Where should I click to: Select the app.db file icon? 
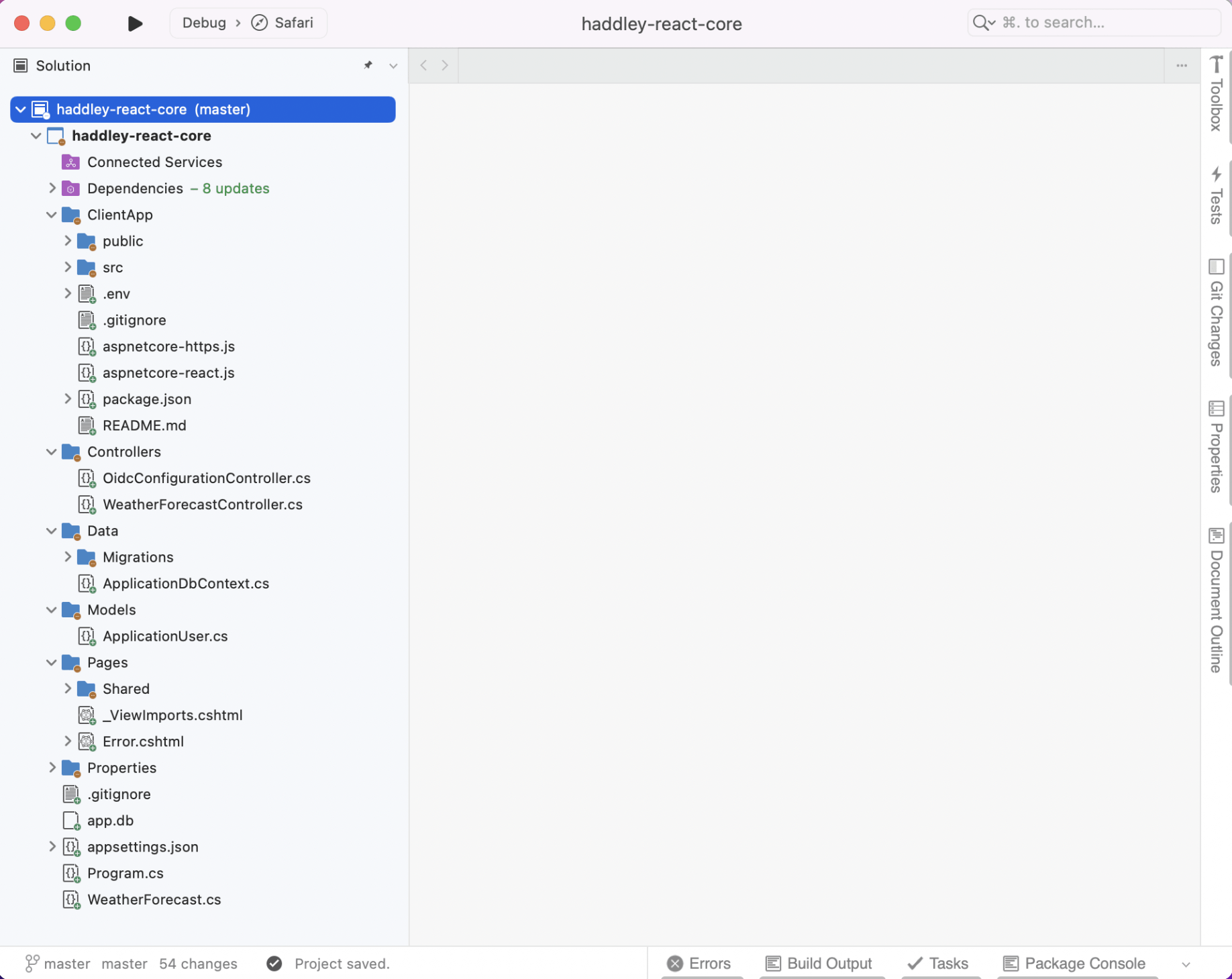71,821
